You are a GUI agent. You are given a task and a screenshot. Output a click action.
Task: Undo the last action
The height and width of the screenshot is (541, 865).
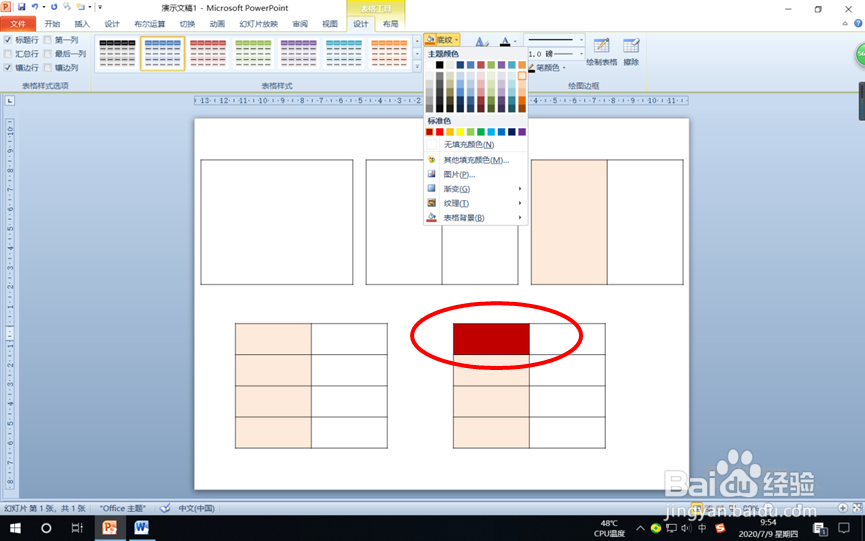[35, 7]
